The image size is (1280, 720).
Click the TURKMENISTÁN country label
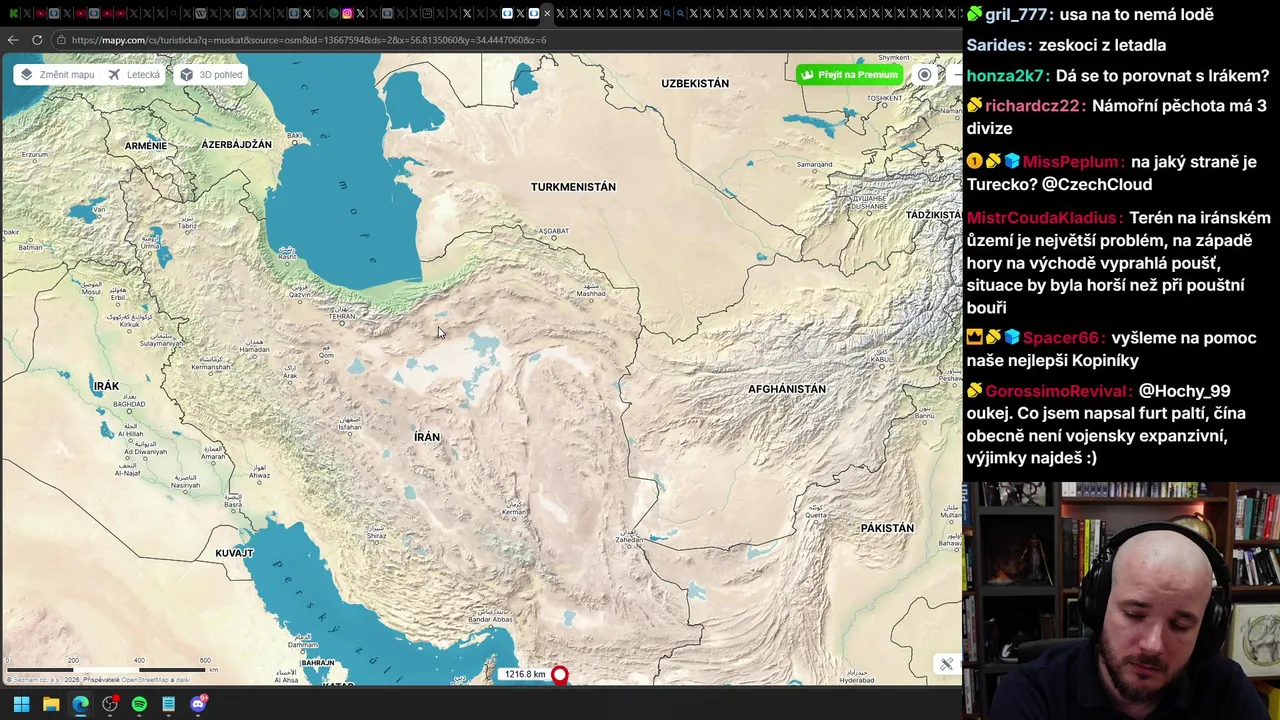[573, 187]
